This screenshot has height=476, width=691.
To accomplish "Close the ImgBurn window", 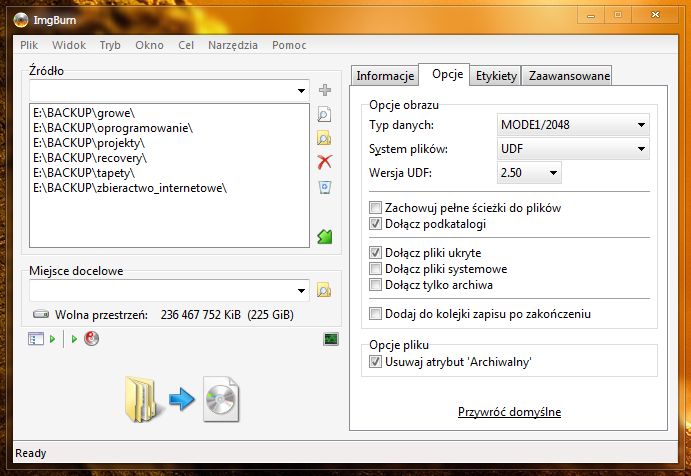I will [655, 15].
